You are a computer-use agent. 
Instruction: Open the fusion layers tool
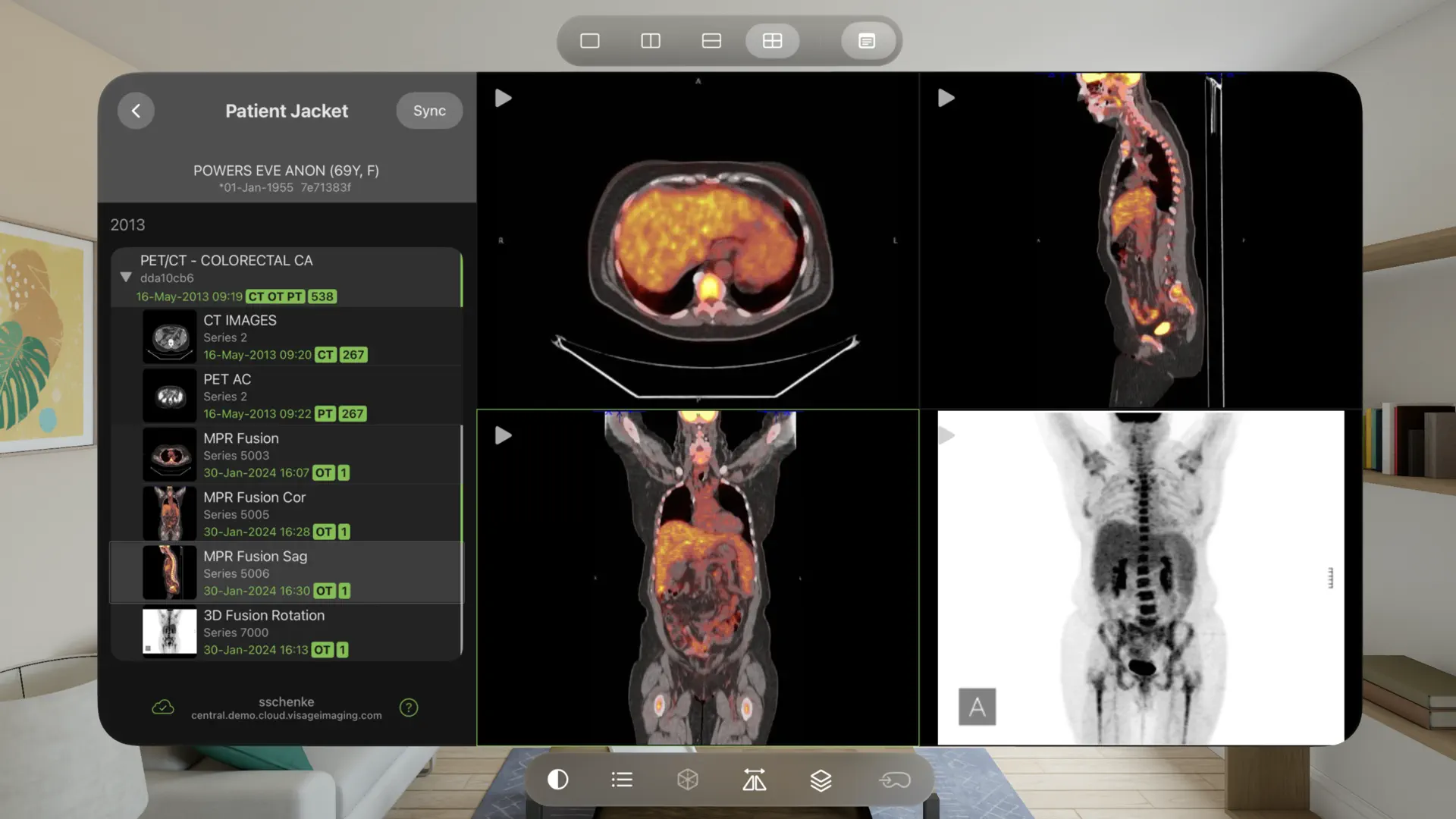tap(821, 780)
